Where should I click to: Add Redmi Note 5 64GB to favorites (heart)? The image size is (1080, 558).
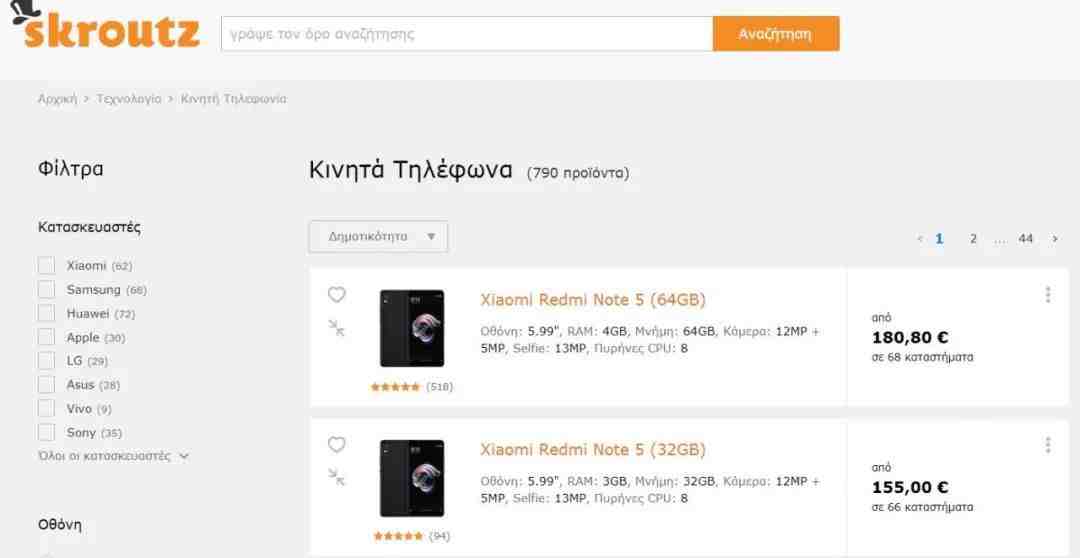pyautogui.click(x=336, y=295)
